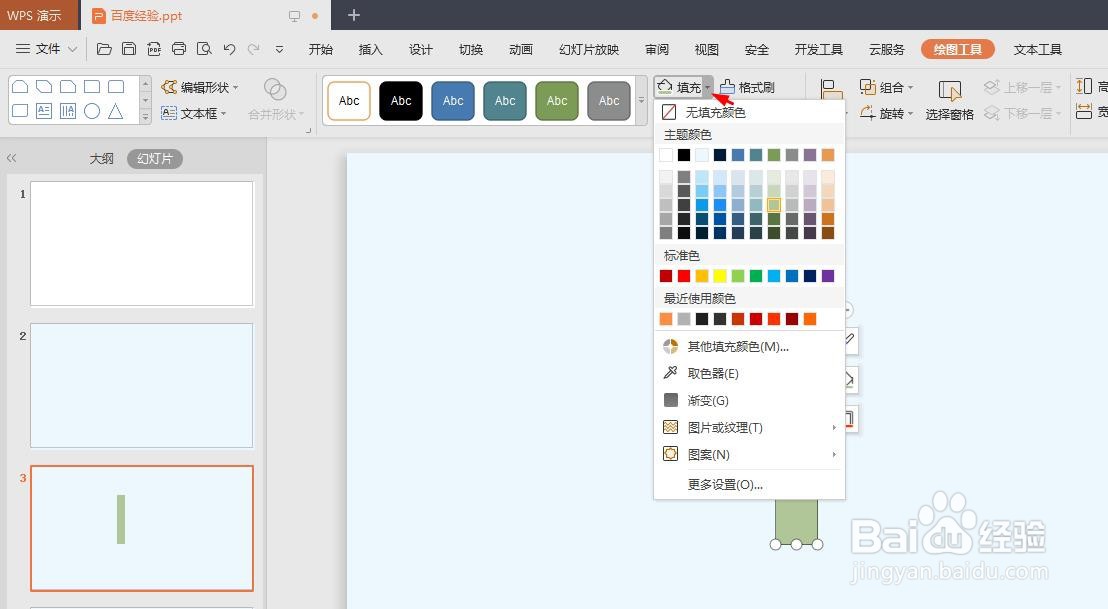This screenshot has width=1108, height=609.
Task: Choose the oval shape in shapes gallery
Action: click(92, 111)
